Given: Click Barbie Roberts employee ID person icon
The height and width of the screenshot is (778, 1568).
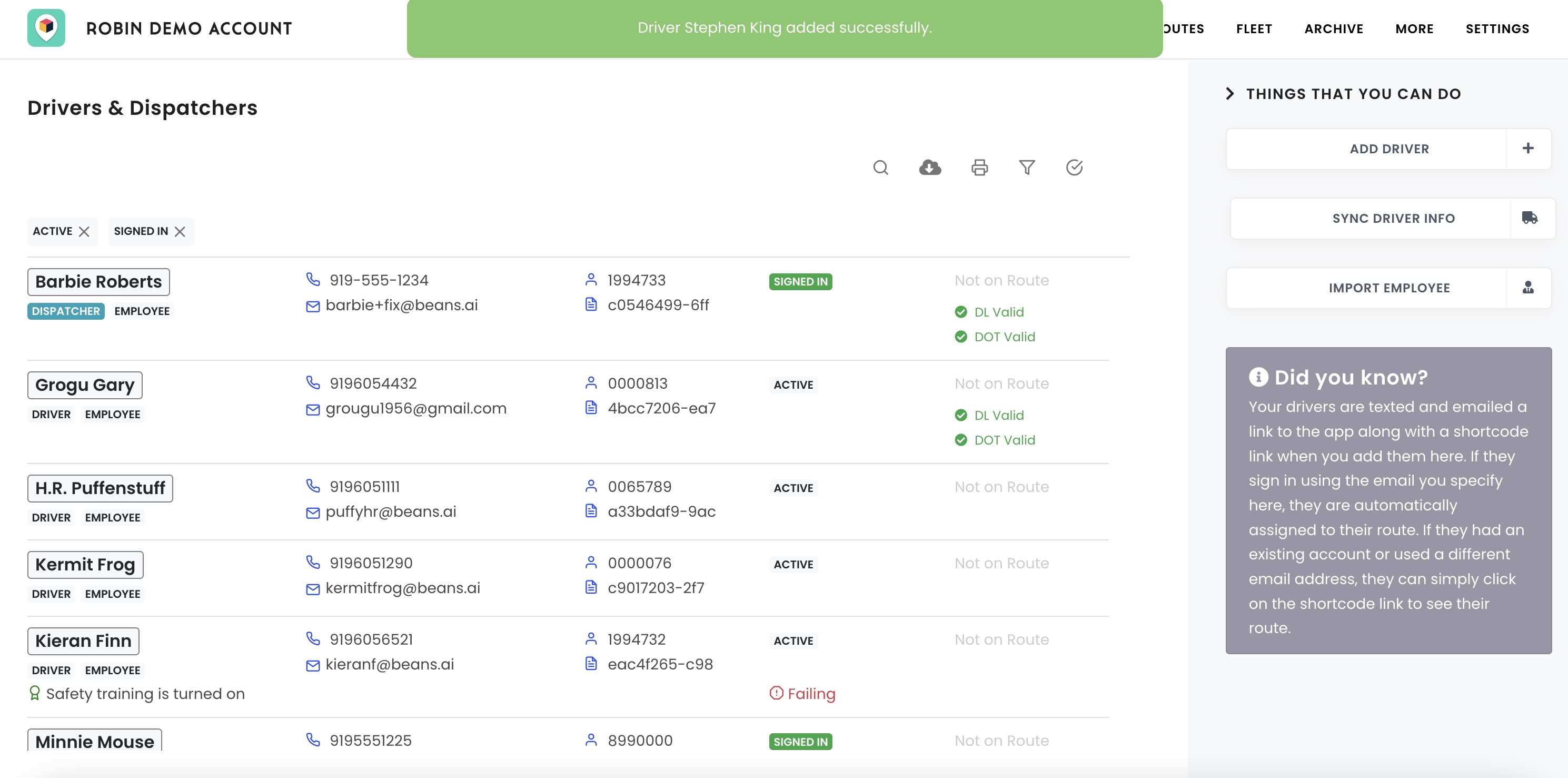Looking at the screenshot, I should click(590, 279).
